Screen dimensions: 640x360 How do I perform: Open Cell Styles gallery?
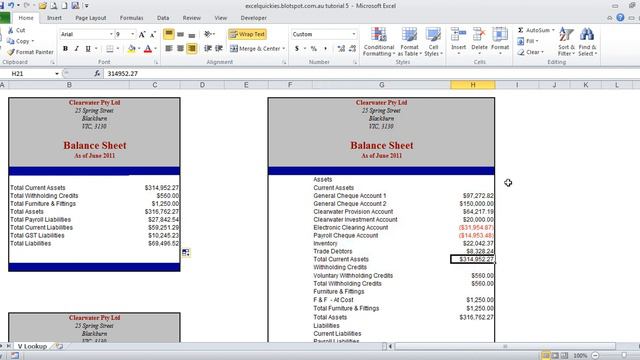tap(433, 42)
